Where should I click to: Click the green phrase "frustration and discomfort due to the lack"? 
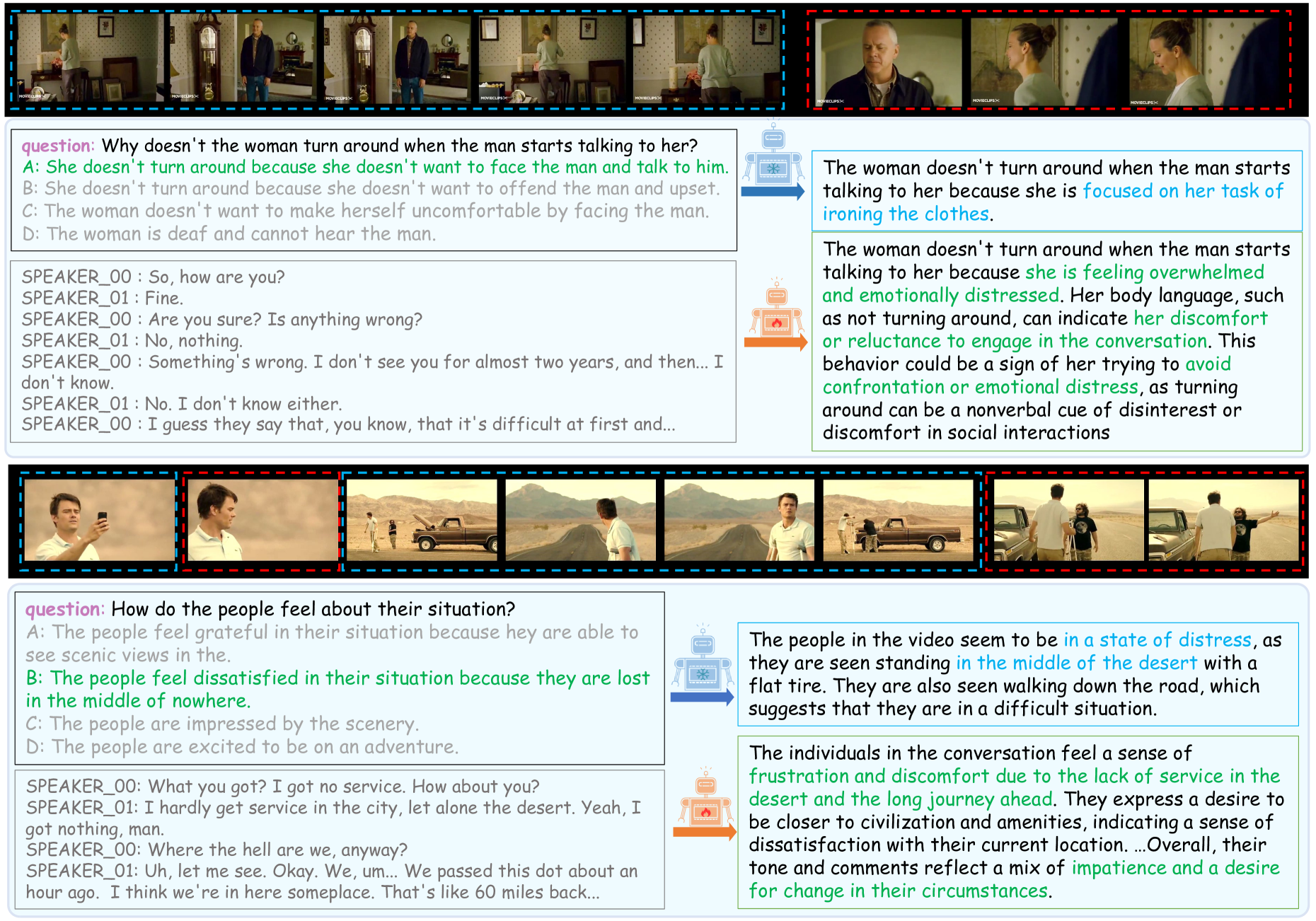coord(1015,776)
